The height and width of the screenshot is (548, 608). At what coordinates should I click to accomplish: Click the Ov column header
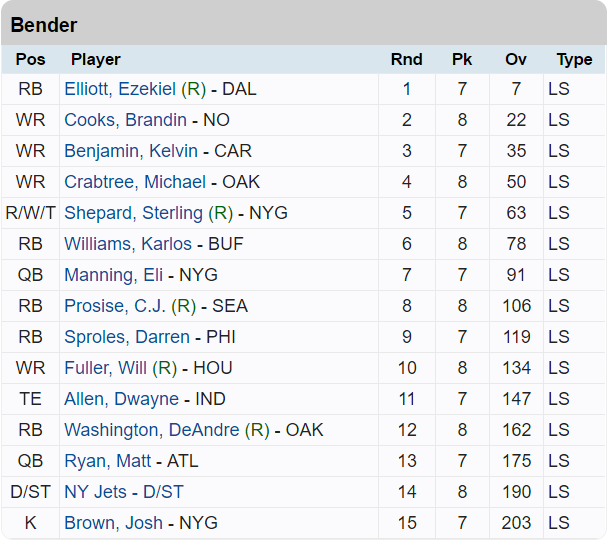click(x=516, y=60)
